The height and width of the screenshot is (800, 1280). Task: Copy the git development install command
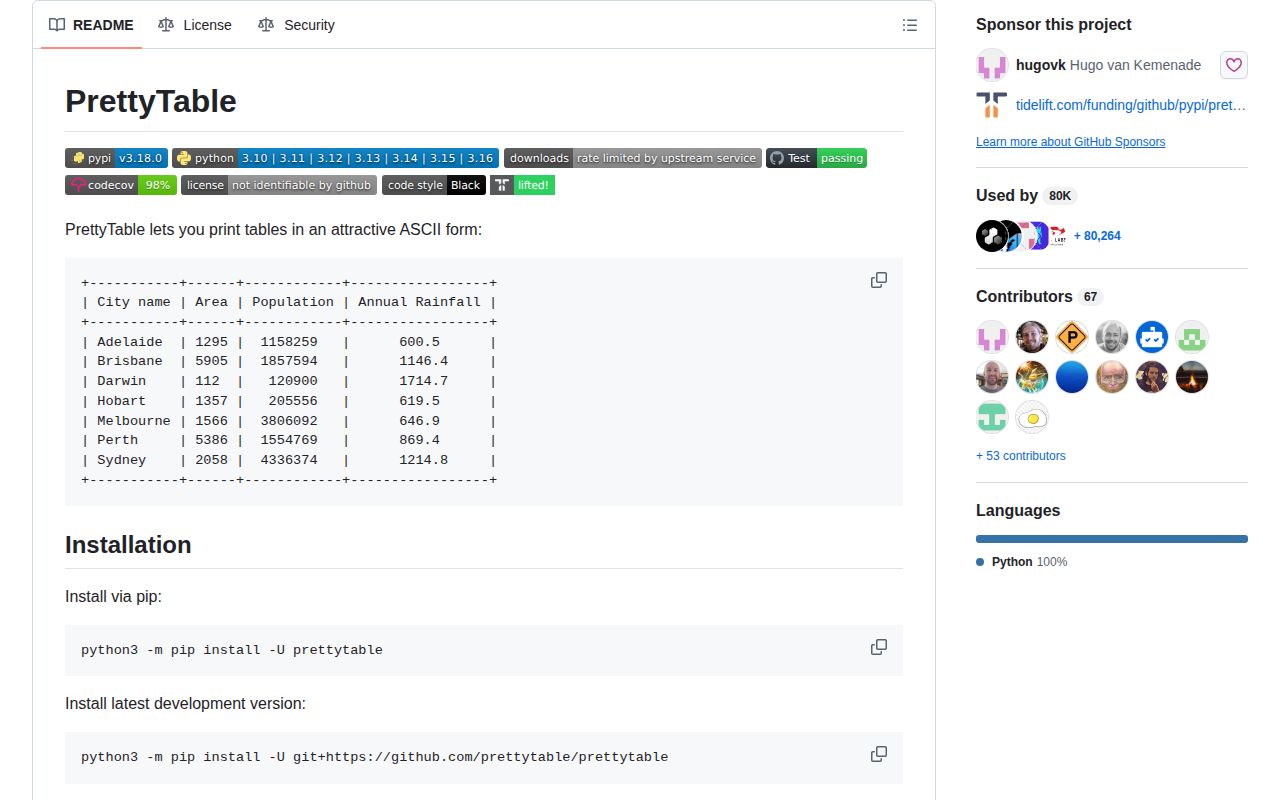(879, 754)
